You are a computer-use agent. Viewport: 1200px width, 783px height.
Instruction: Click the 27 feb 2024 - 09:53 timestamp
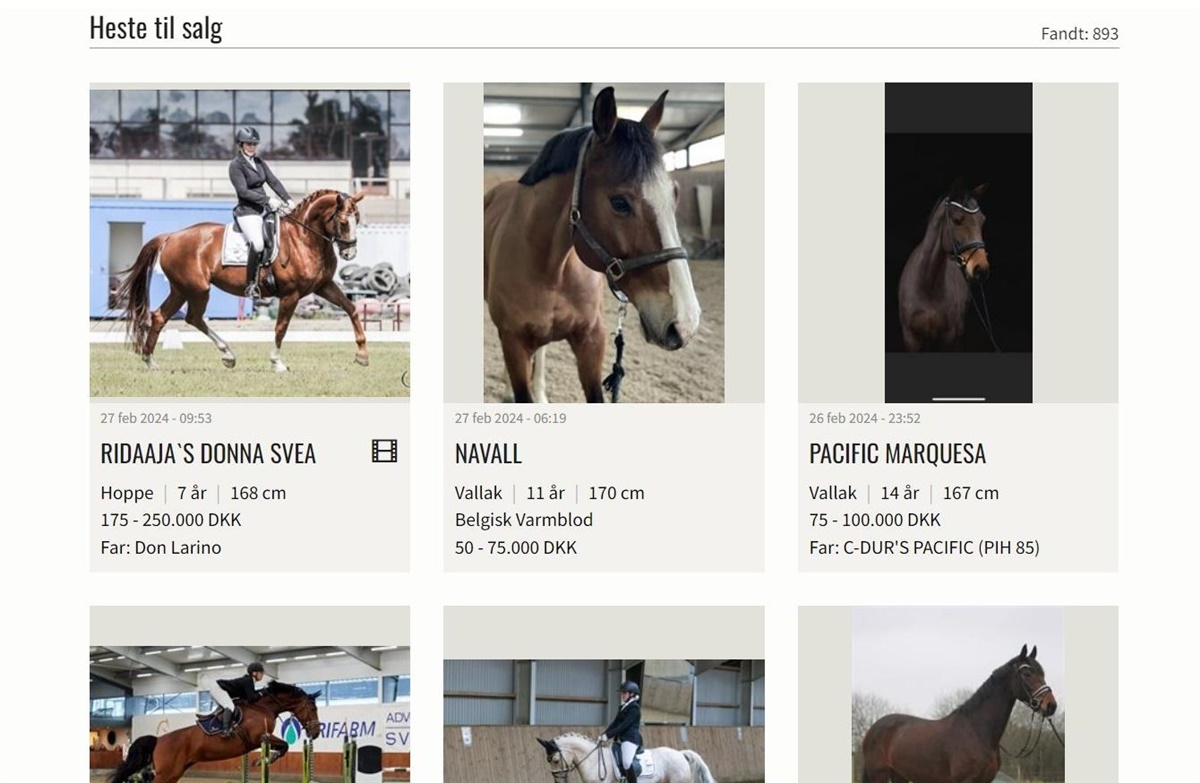click(x=156, y=418)
